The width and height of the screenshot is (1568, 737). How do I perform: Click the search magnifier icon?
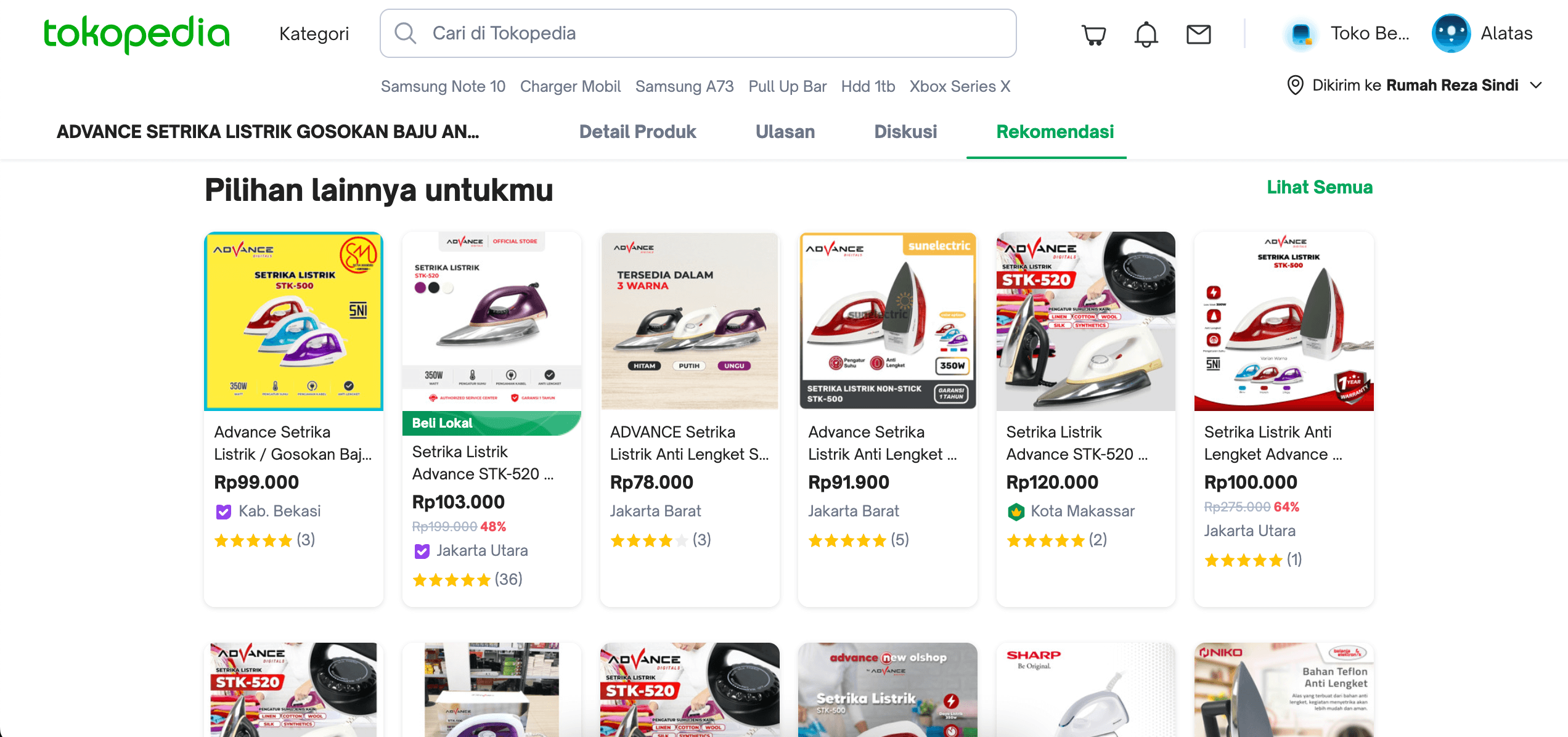click(x=405, y=33)
